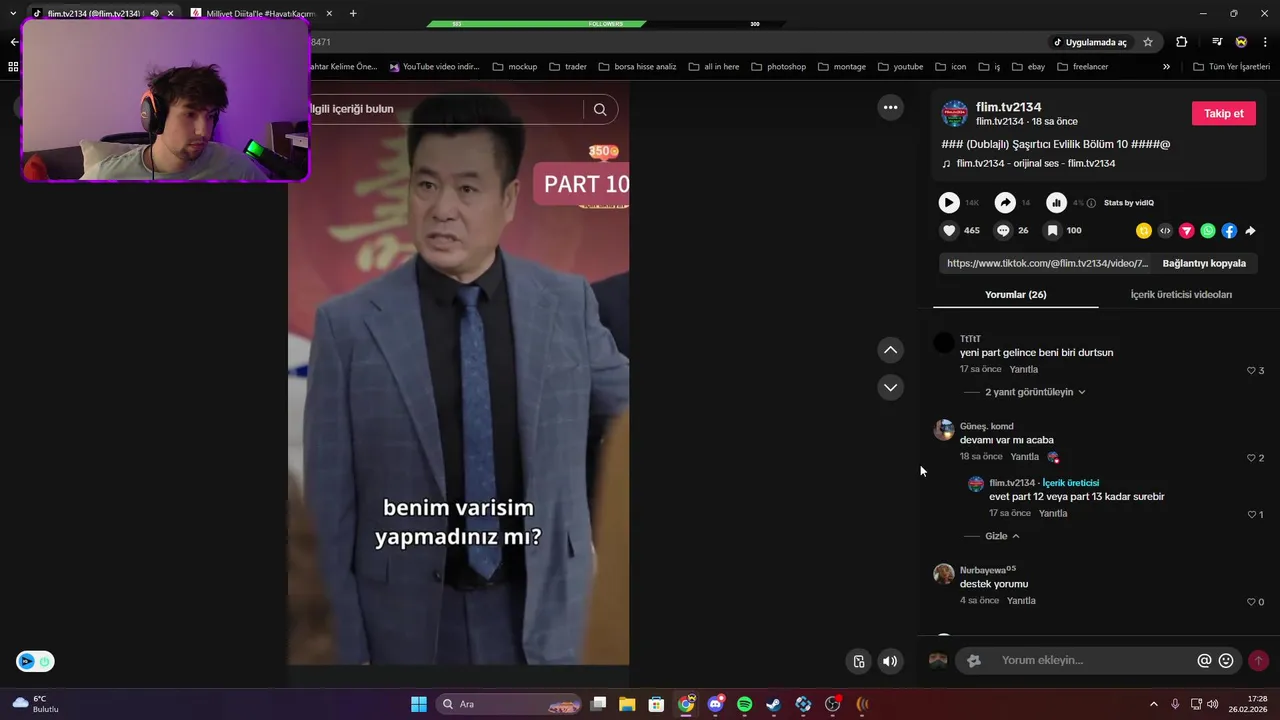
Task: Open the three-dots video options menu
Action: [890, 107]
